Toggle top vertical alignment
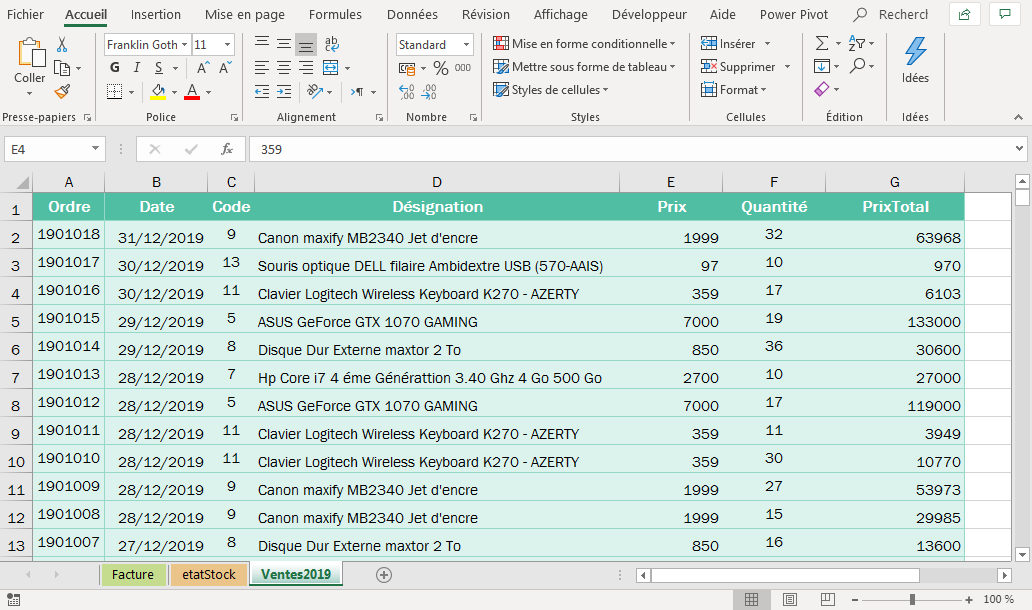The width and height of the screenshot is (1032, 610). point(262,44)
